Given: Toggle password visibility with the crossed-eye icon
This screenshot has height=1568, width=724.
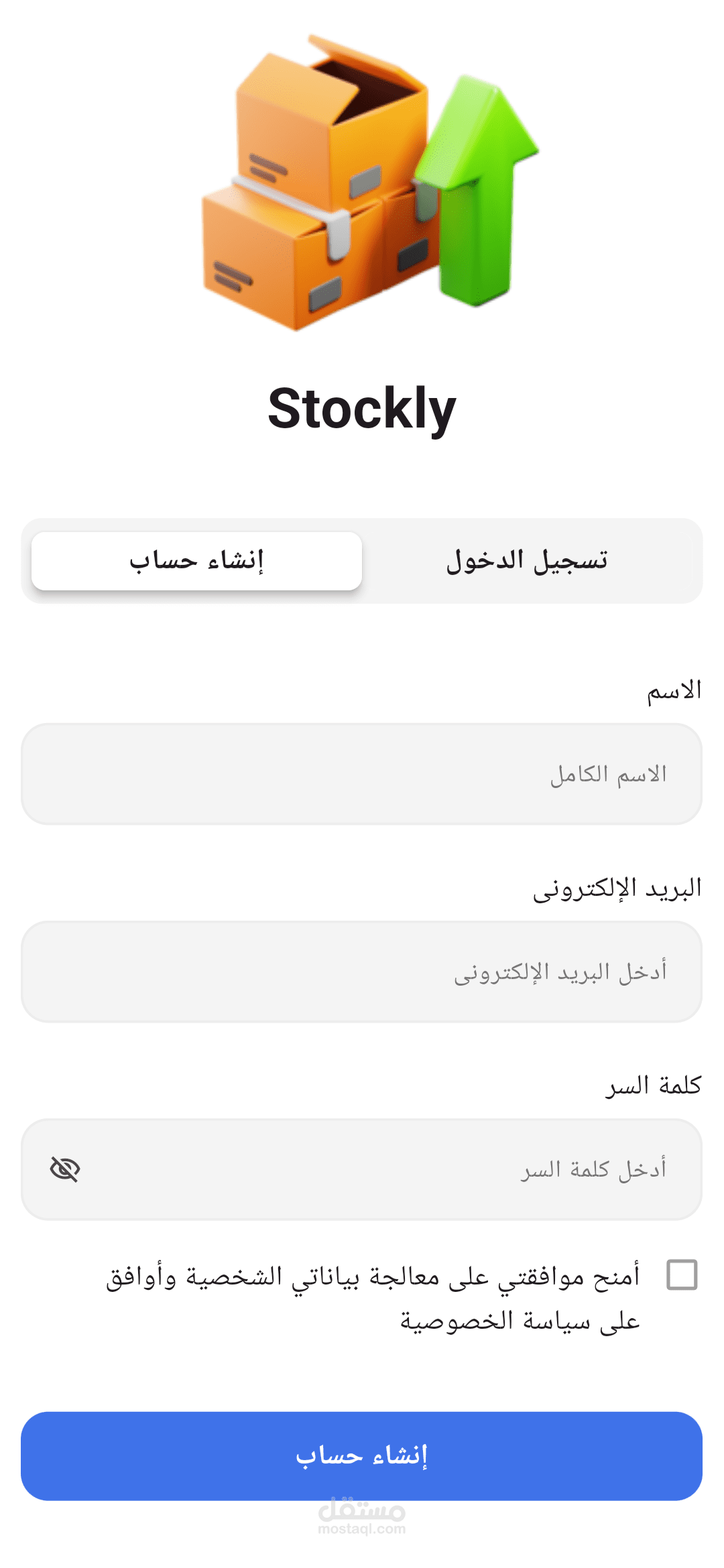Looking at the screenshot, I should [x=65, y=1169].
